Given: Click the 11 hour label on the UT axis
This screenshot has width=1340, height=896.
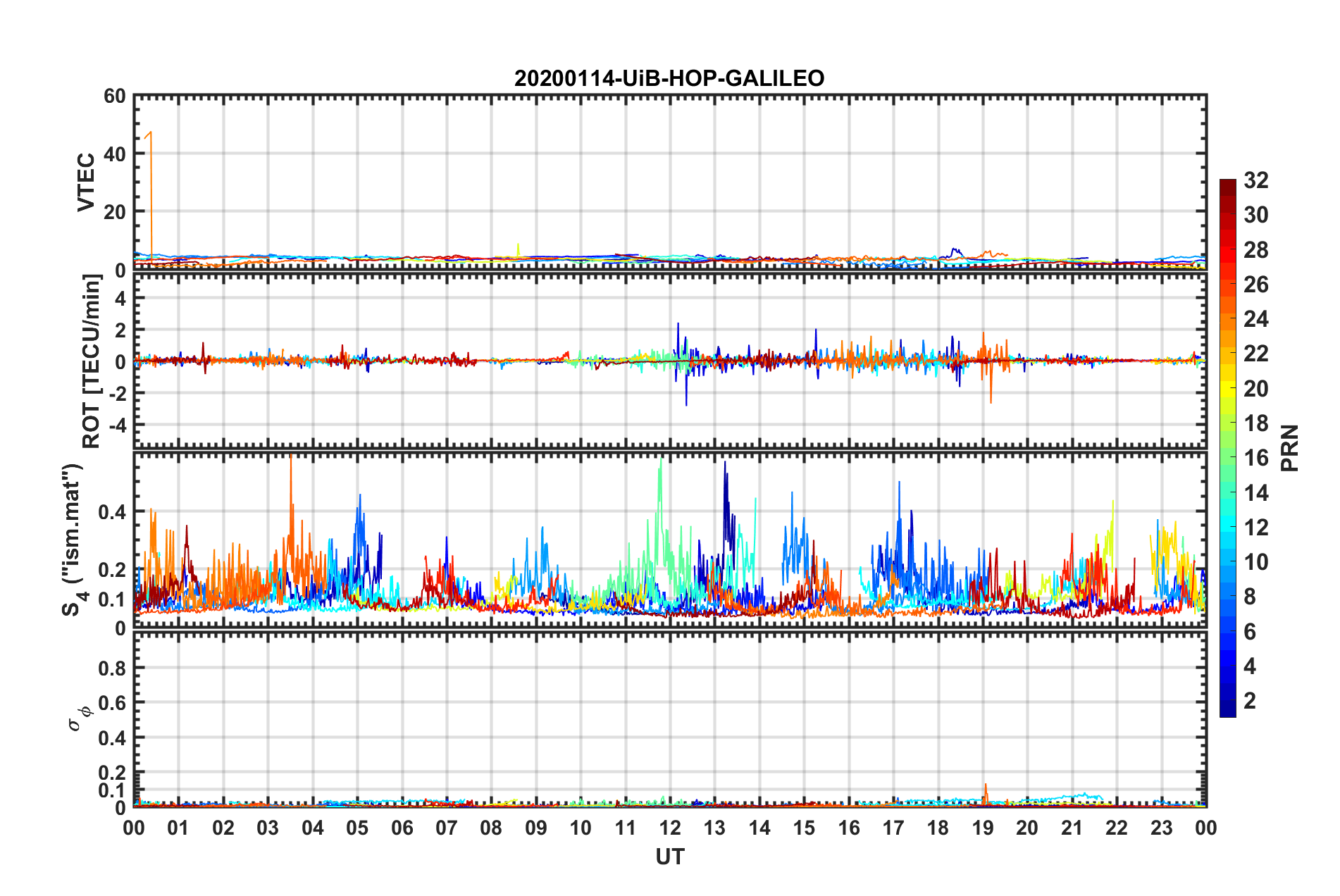Looking at the screenshot, I should coord(626,828).
